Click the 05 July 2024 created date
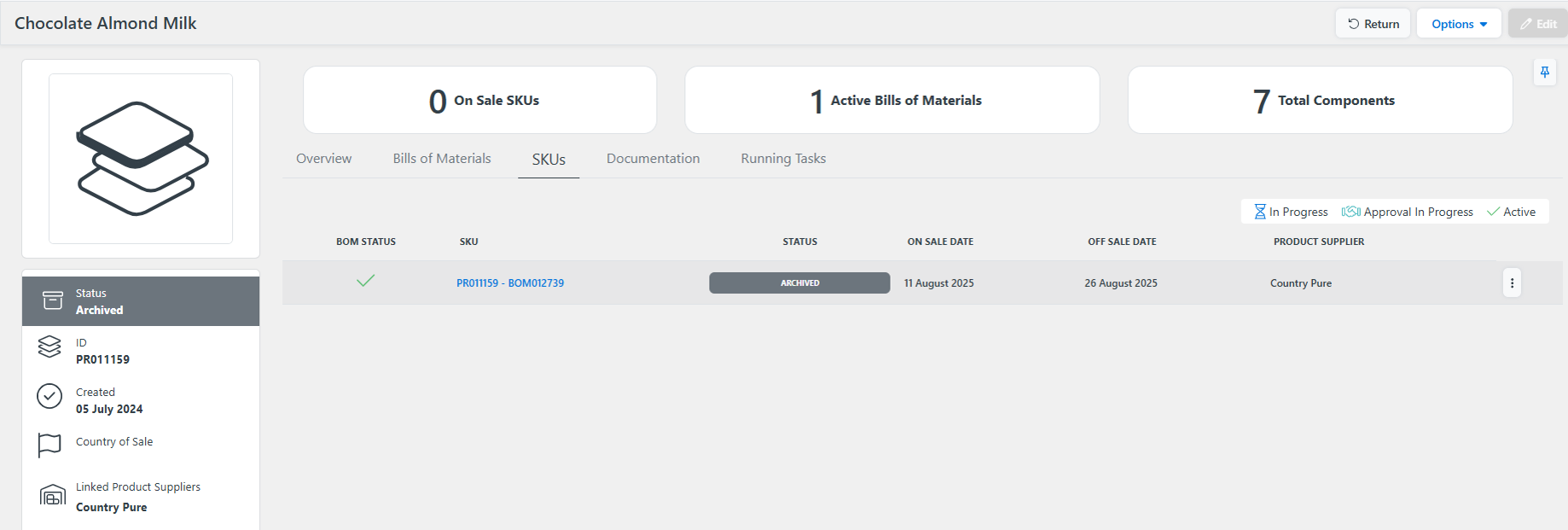The height and width of the screenshot is (530, 1568). tap(109, 409)
